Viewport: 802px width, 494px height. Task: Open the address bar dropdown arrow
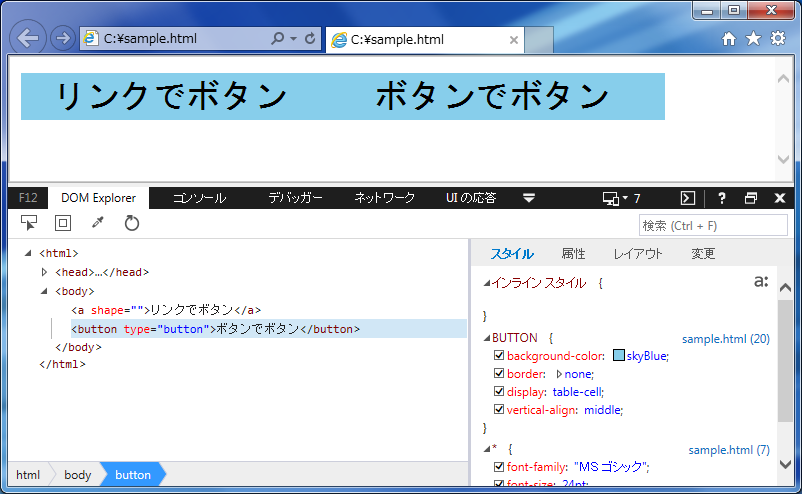point(293,38)
